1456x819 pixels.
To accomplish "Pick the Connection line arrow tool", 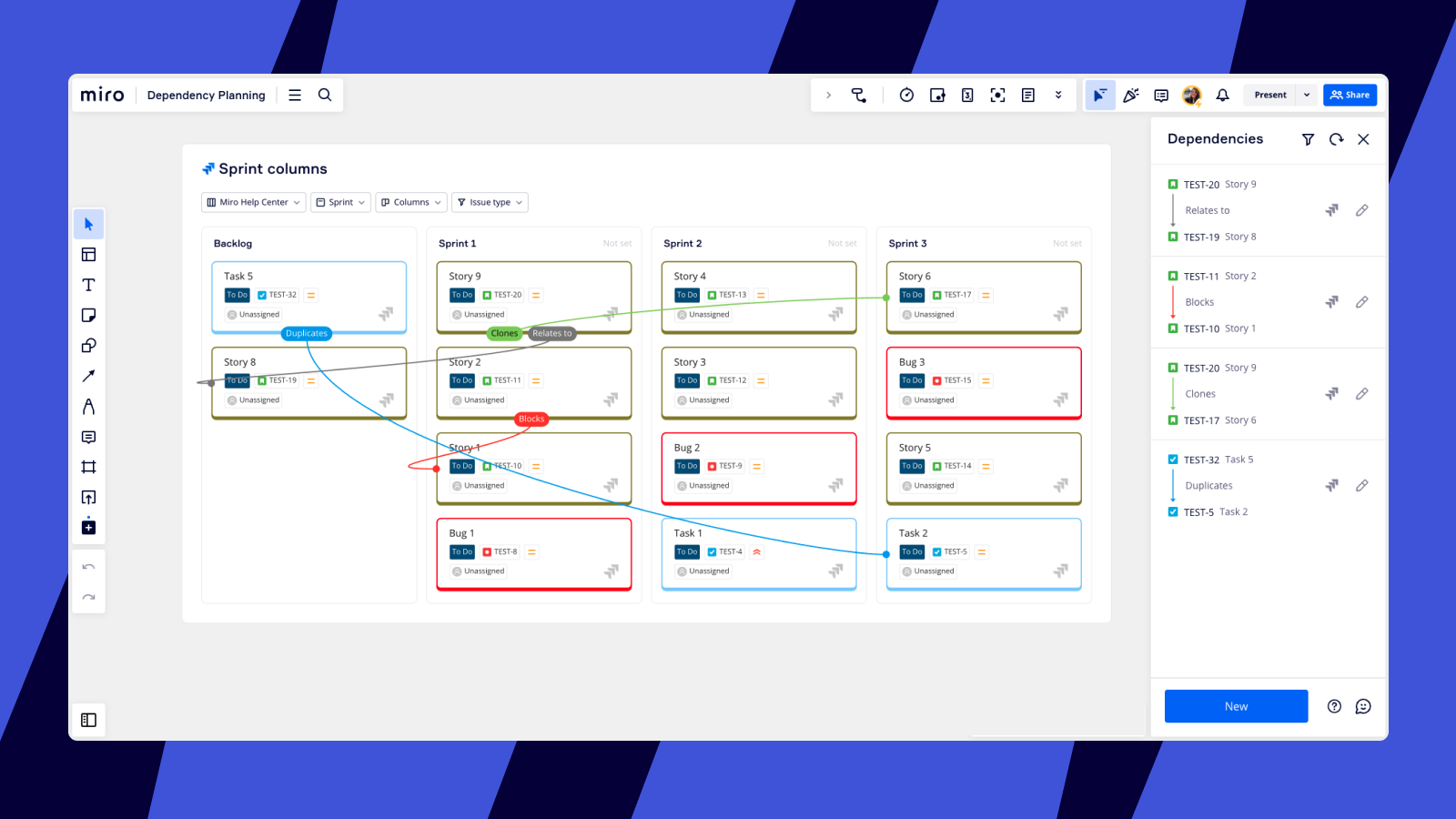I will 88,376.
